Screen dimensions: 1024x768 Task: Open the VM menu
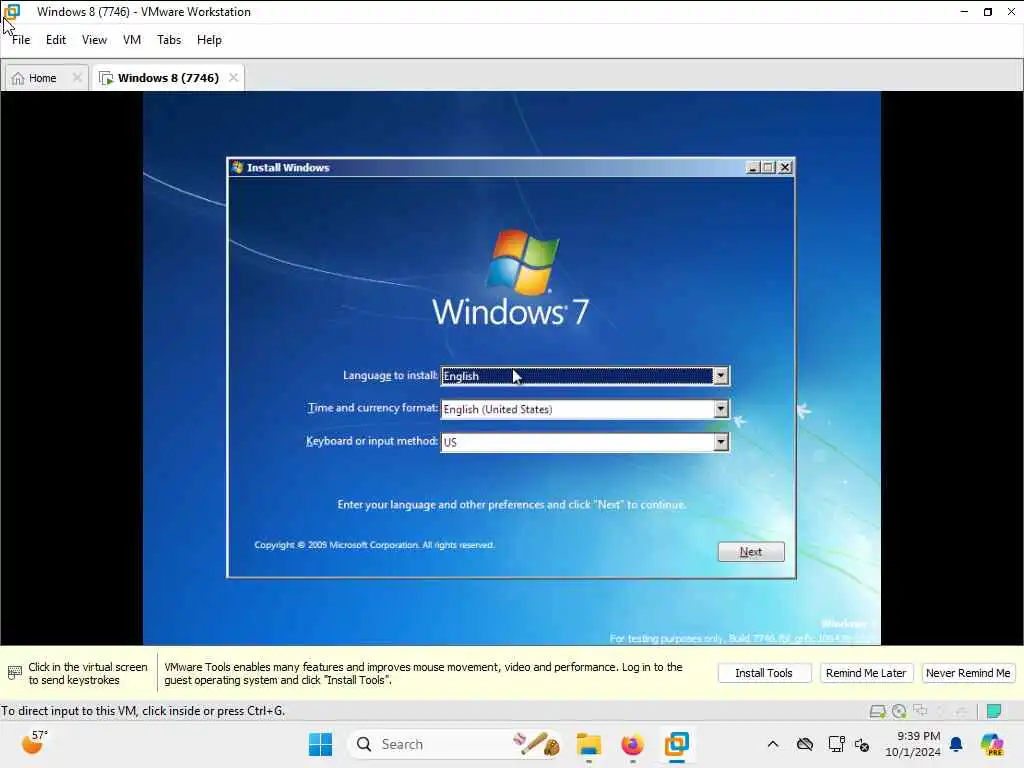click(x=132, y=40)
